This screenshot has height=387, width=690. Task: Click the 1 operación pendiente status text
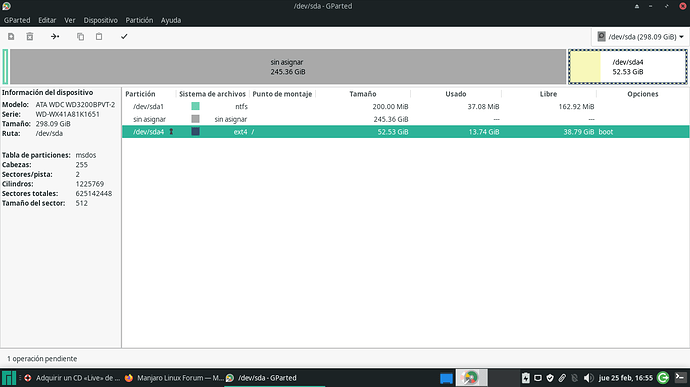coord(42,359)
